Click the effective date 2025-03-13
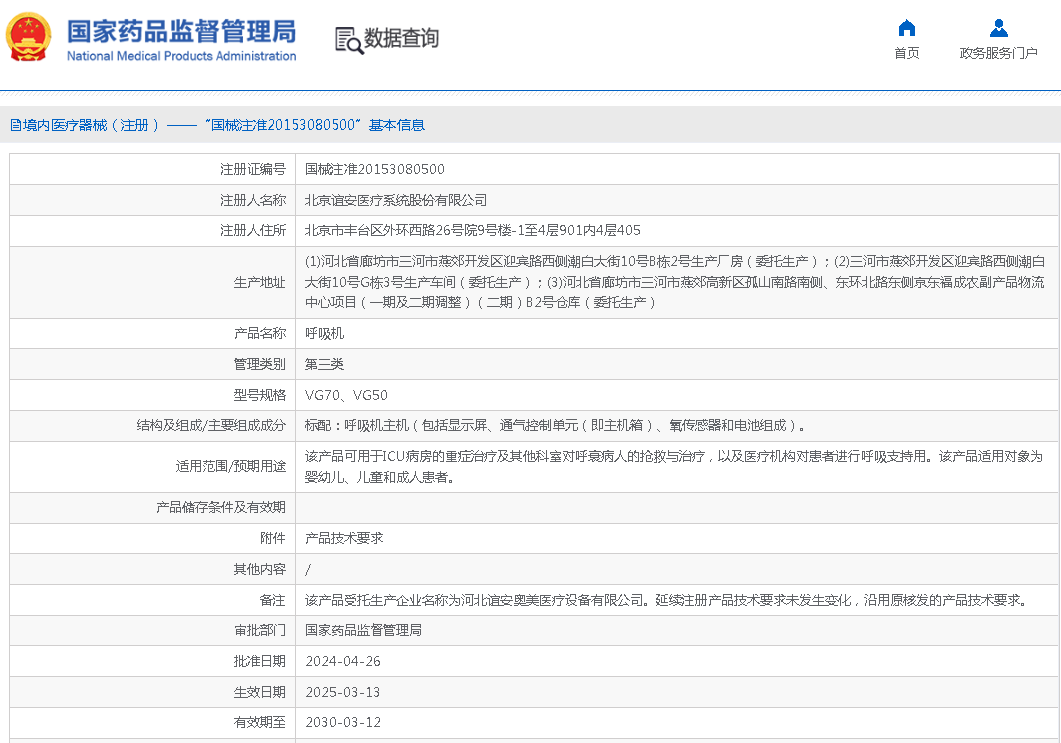The height and width of the screenshot is (743, 1061). click(343, 692)
